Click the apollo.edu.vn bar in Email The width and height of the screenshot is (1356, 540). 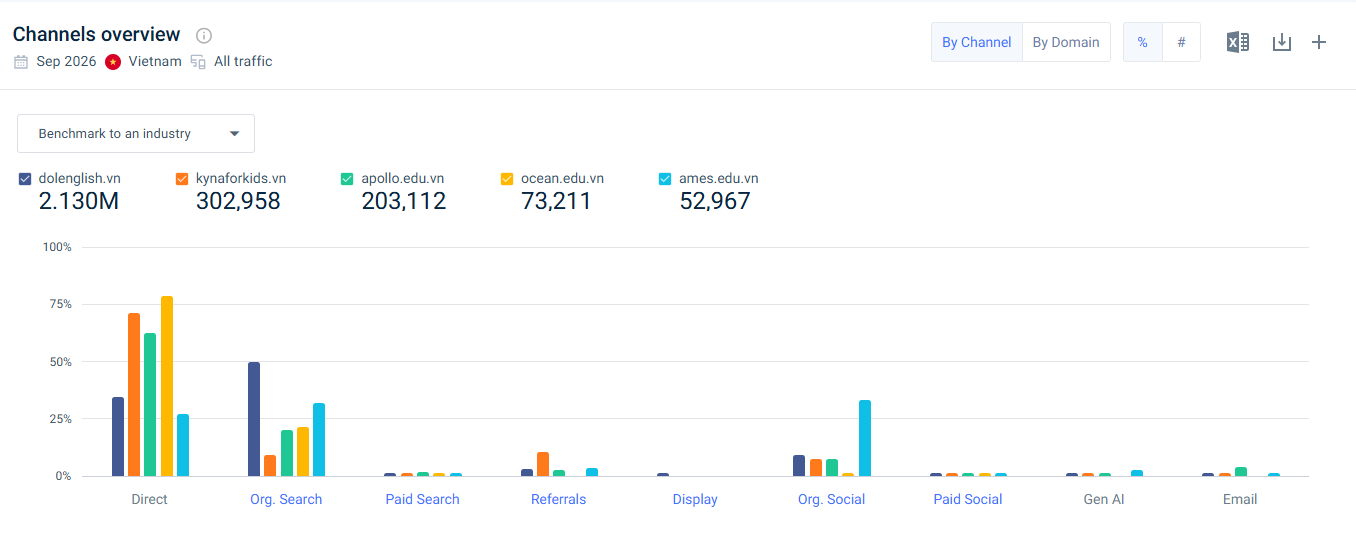(1241, 472)
